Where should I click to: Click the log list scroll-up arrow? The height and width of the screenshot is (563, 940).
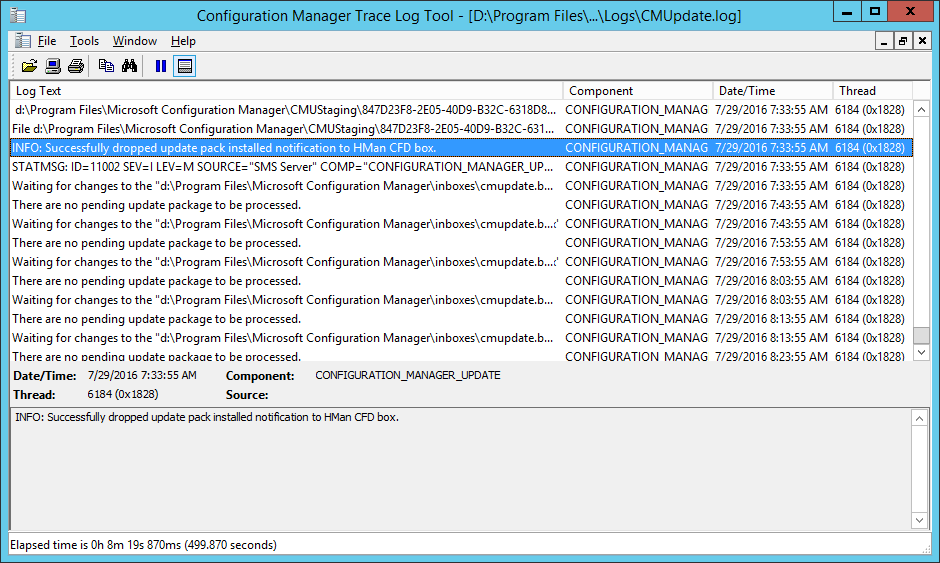(x=921, y=109)
